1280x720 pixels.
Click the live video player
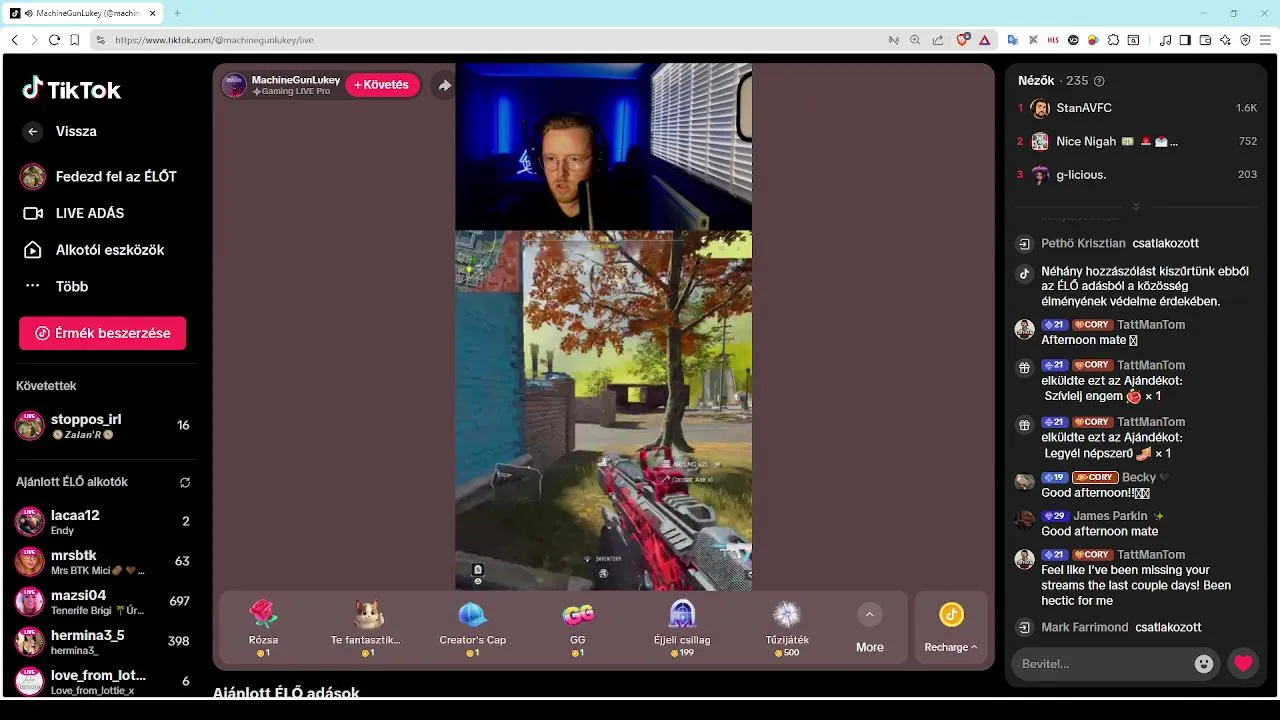tap(603, 327)
